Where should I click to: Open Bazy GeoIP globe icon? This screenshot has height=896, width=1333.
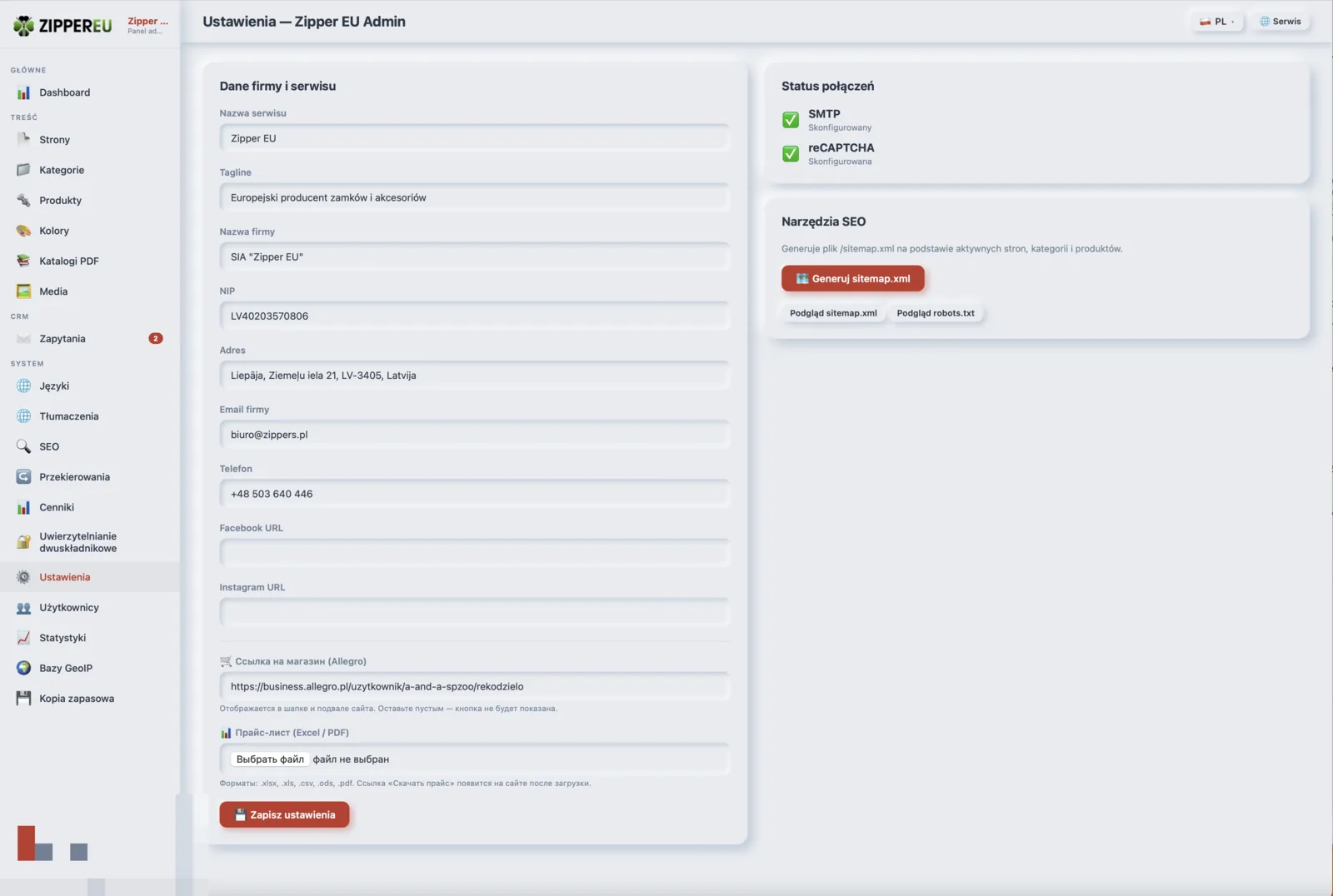click(x=23, y=668)
